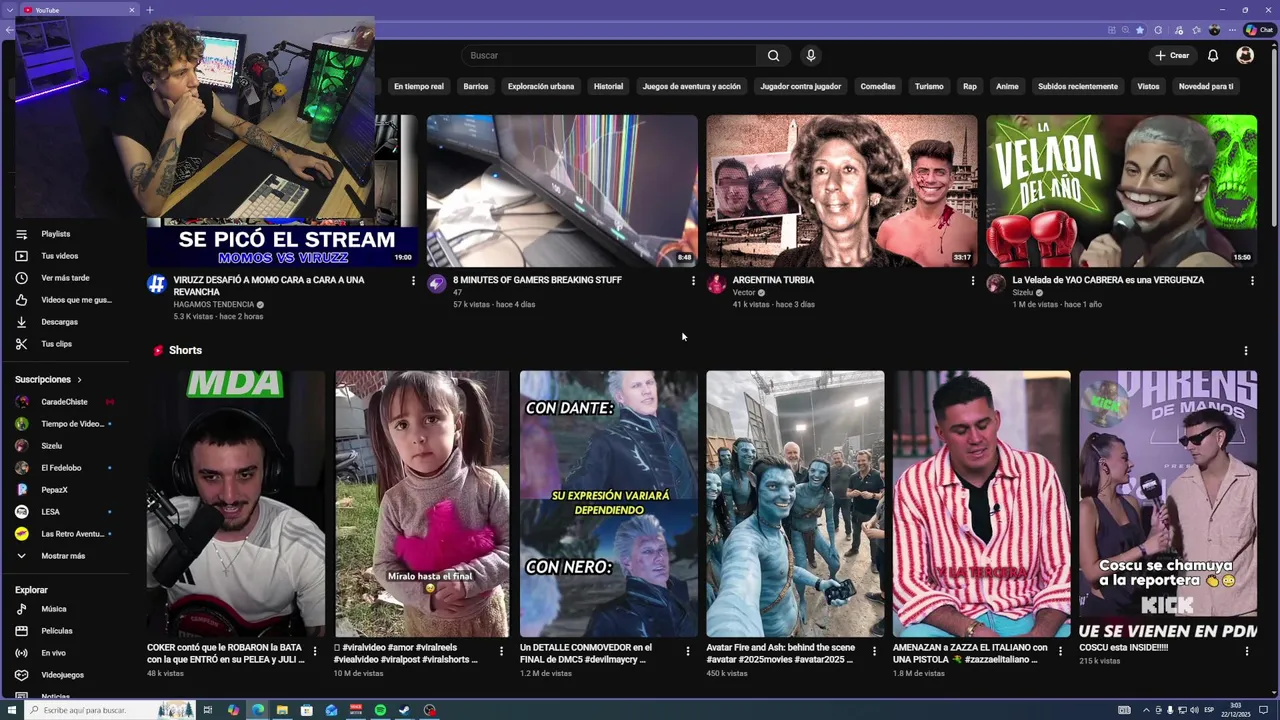Select Subidos recientemente chip
Screen dimensions: 1280x720
pyautogui.click(x=1078, y=87)
